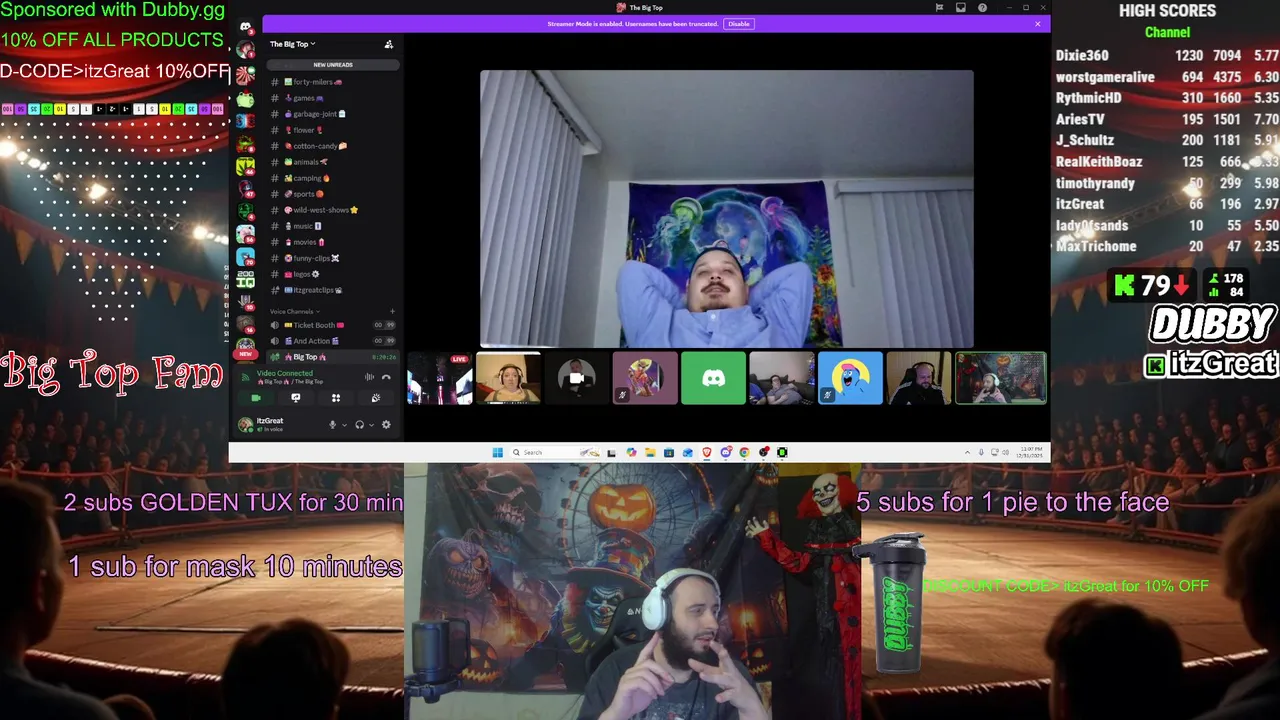This screenshot has height=720, width=1280.
Task: Open the games channel
Action: click(333, 98)
